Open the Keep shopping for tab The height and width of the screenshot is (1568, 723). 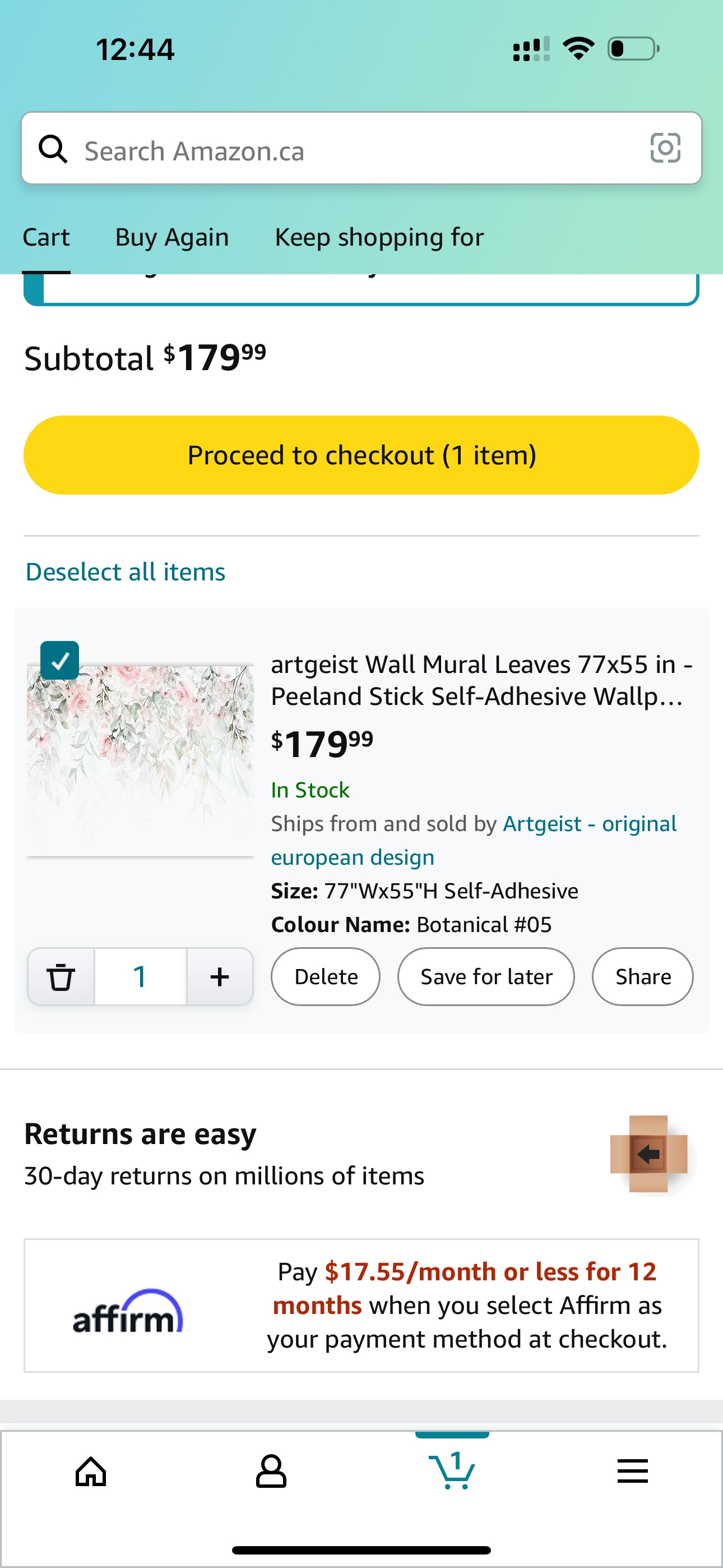[x=379, y=237]
